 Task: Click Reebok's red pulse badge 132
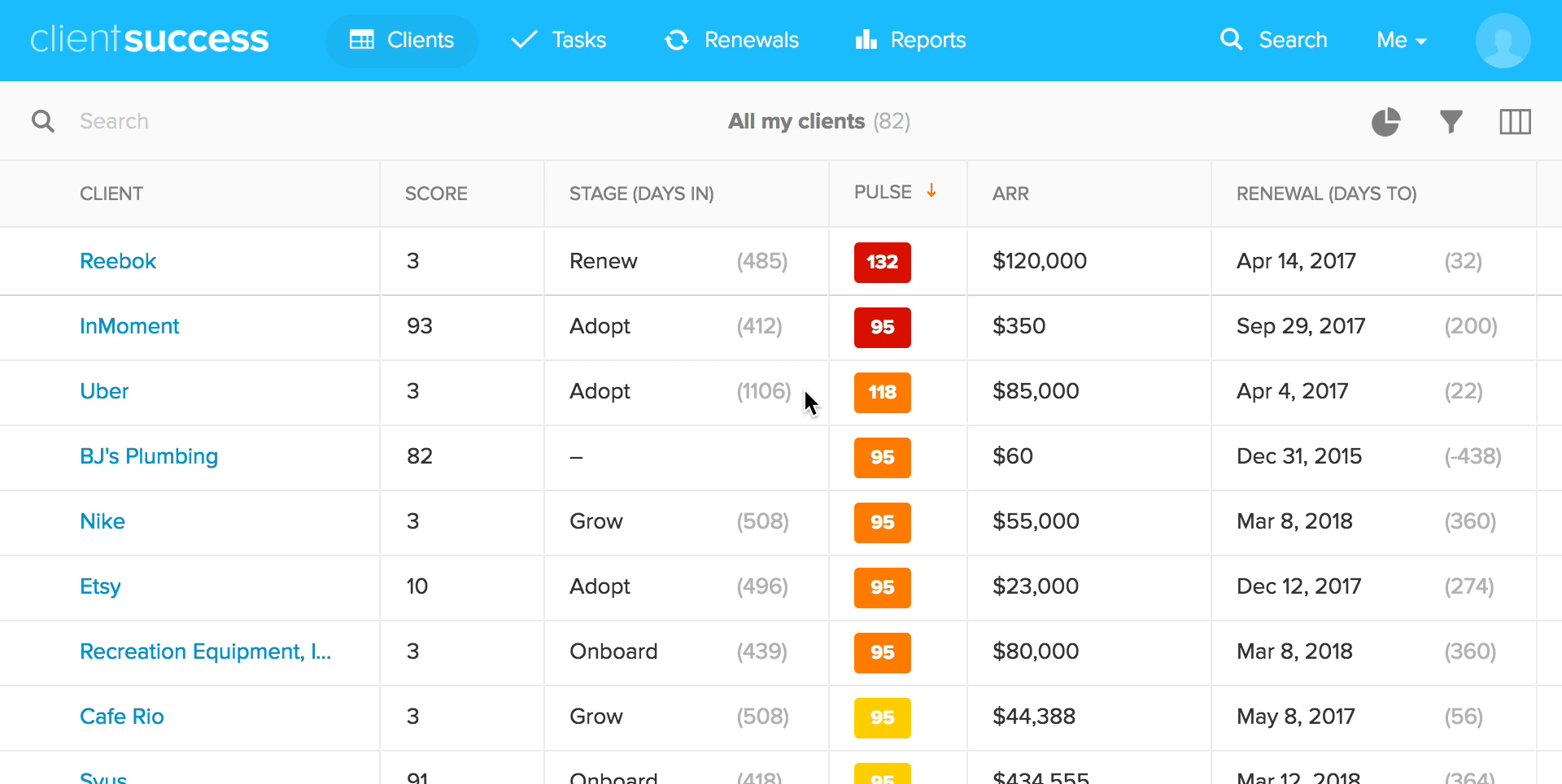click(883, 262)
